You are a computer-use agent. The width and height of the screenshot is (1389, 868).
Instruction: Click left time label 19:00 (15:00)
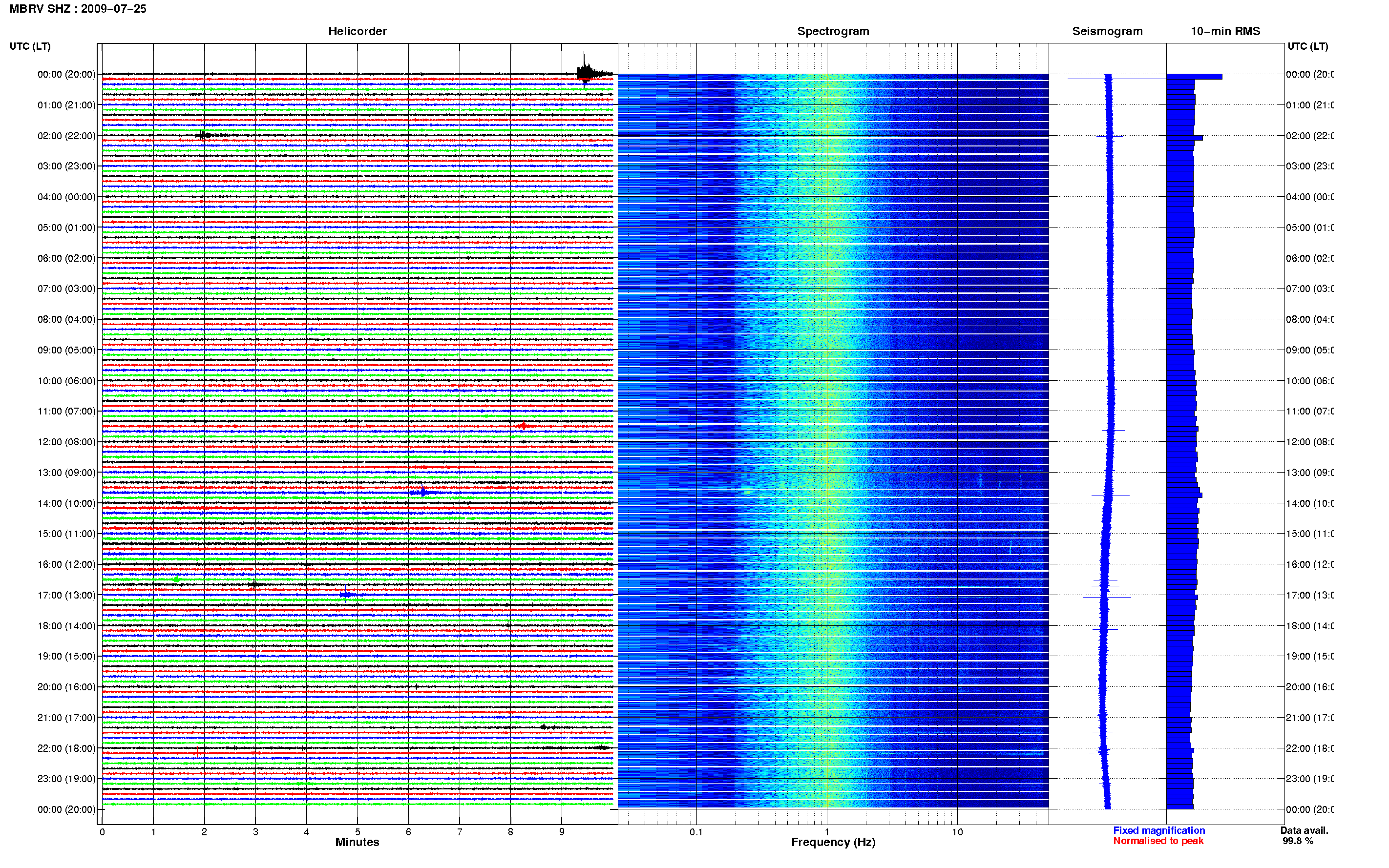click(x=66, y=656)
